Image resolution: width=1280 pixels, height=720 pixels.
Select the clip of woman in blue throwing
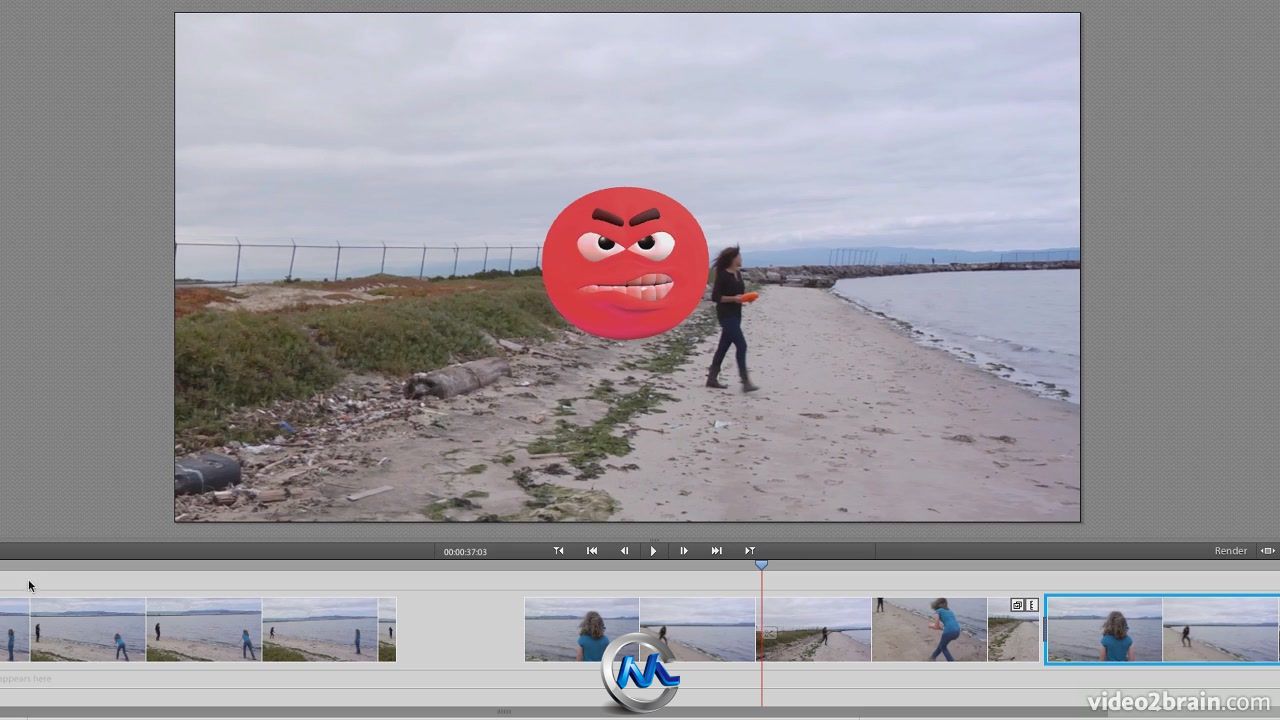(x=929, y=630)
